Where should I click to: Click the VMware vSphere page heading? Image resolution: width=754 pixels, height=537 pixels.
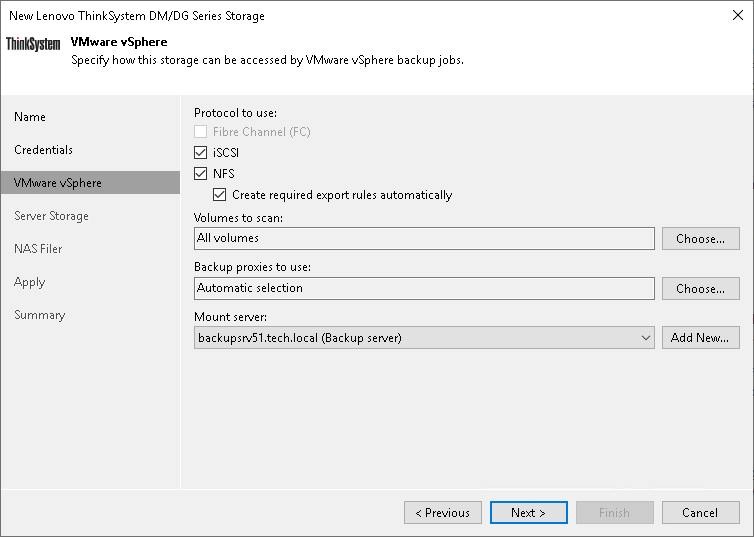(x=119, y=42)
